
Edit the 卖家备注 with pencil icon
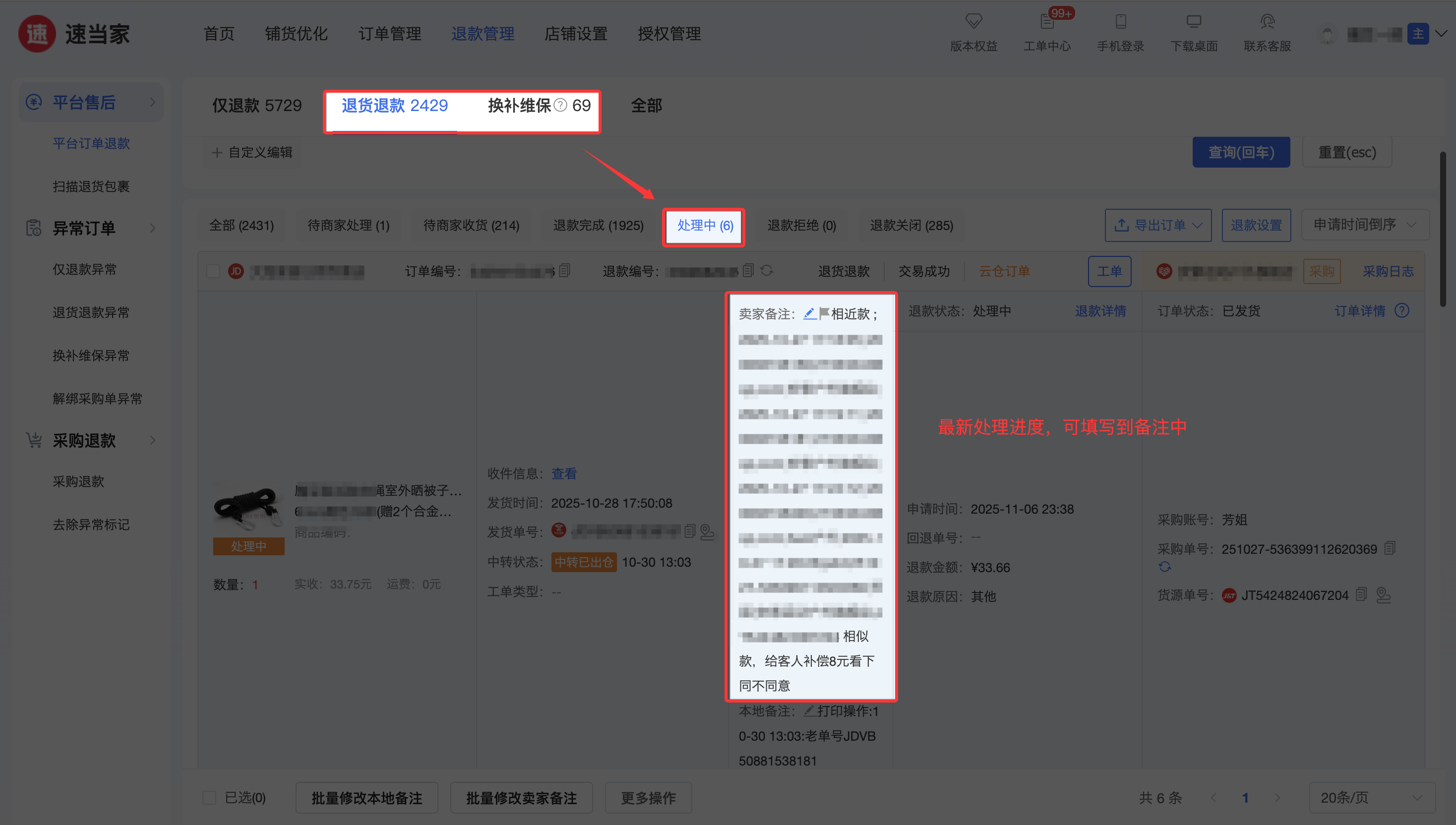coord(809,313)
